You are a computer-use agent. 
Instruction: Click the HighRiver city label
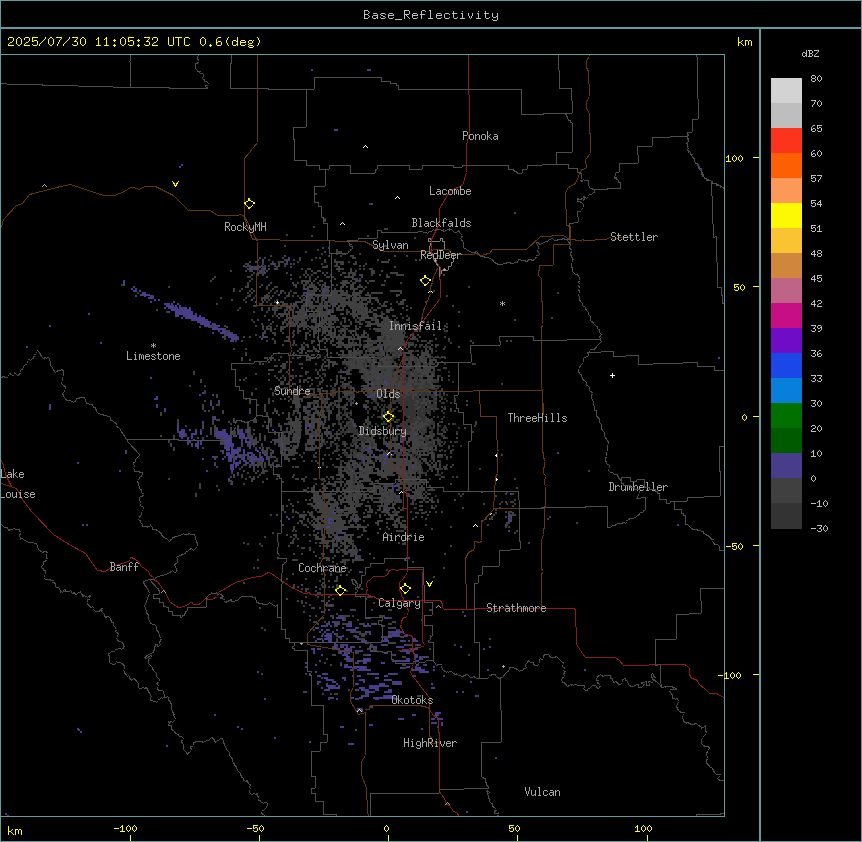(430, 743)
